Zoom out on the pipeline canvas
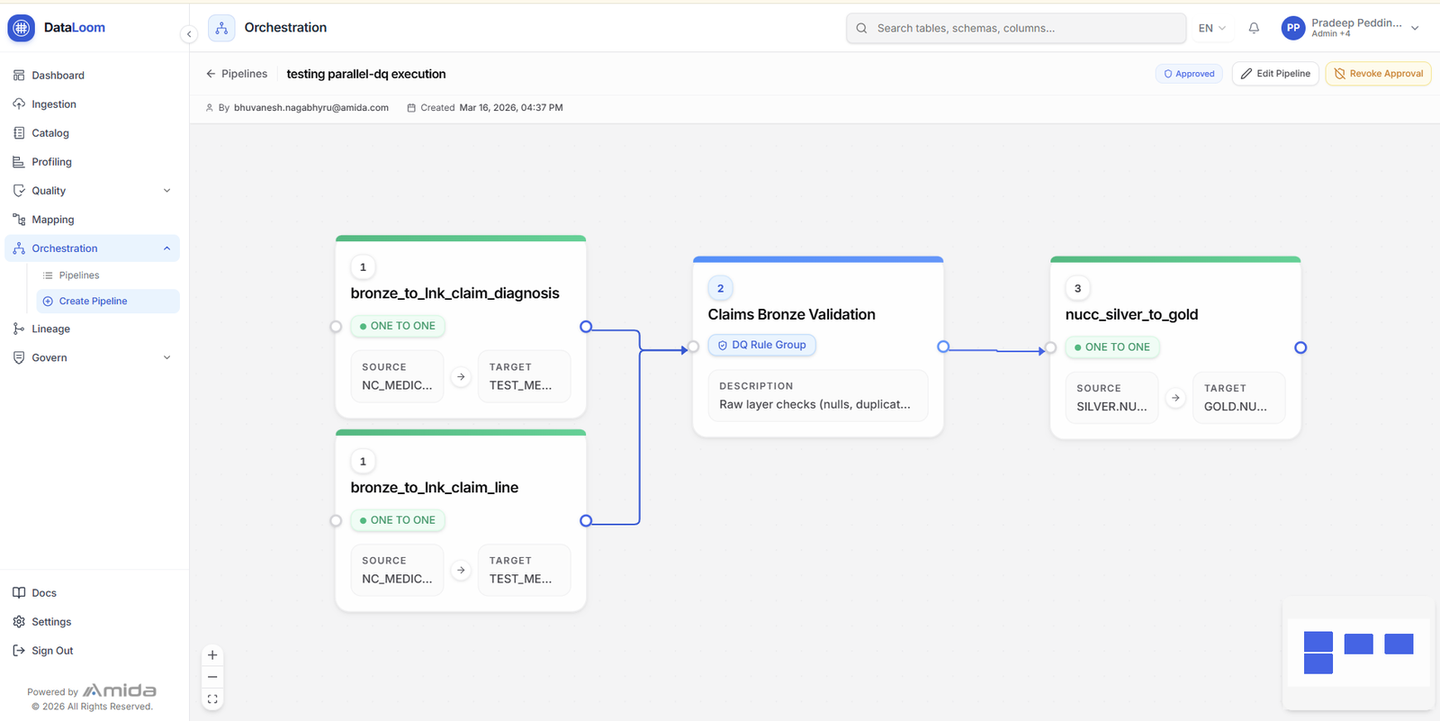The image size is (1440, 721). [212, 677]
